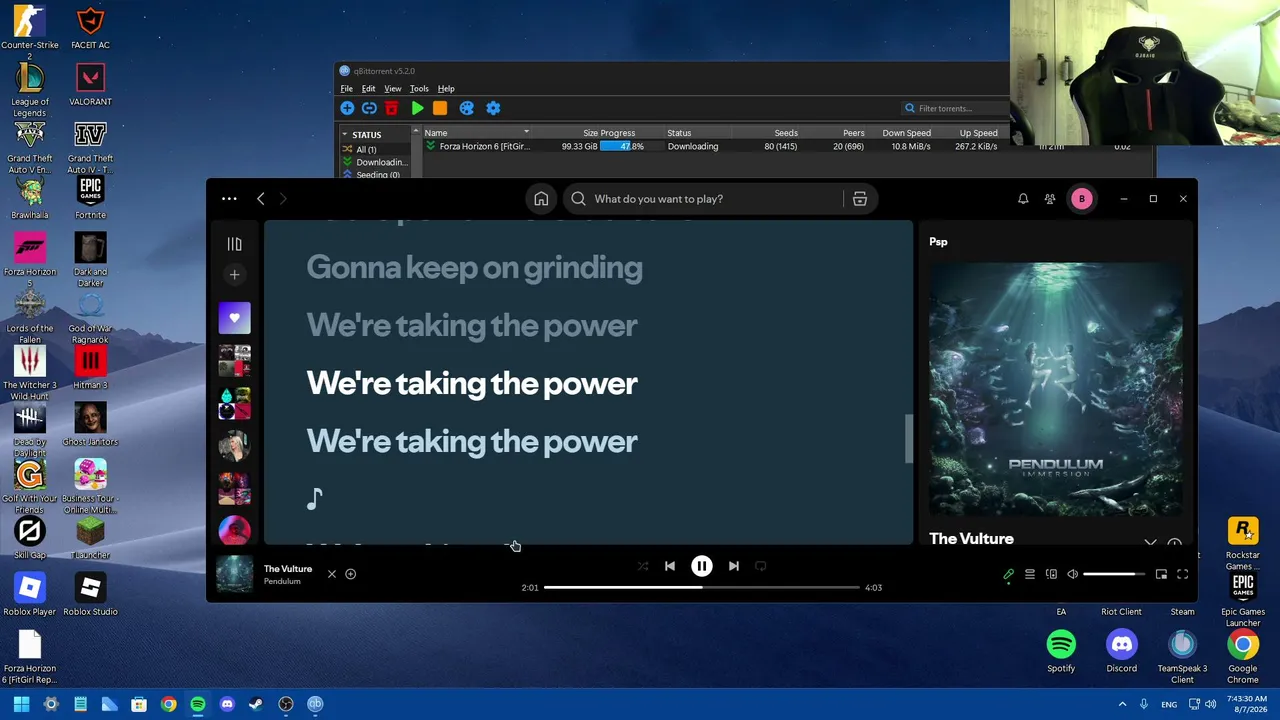1280x720 pixels.
Task: Open Discord from the taskbar
Action: click(227, 704)
